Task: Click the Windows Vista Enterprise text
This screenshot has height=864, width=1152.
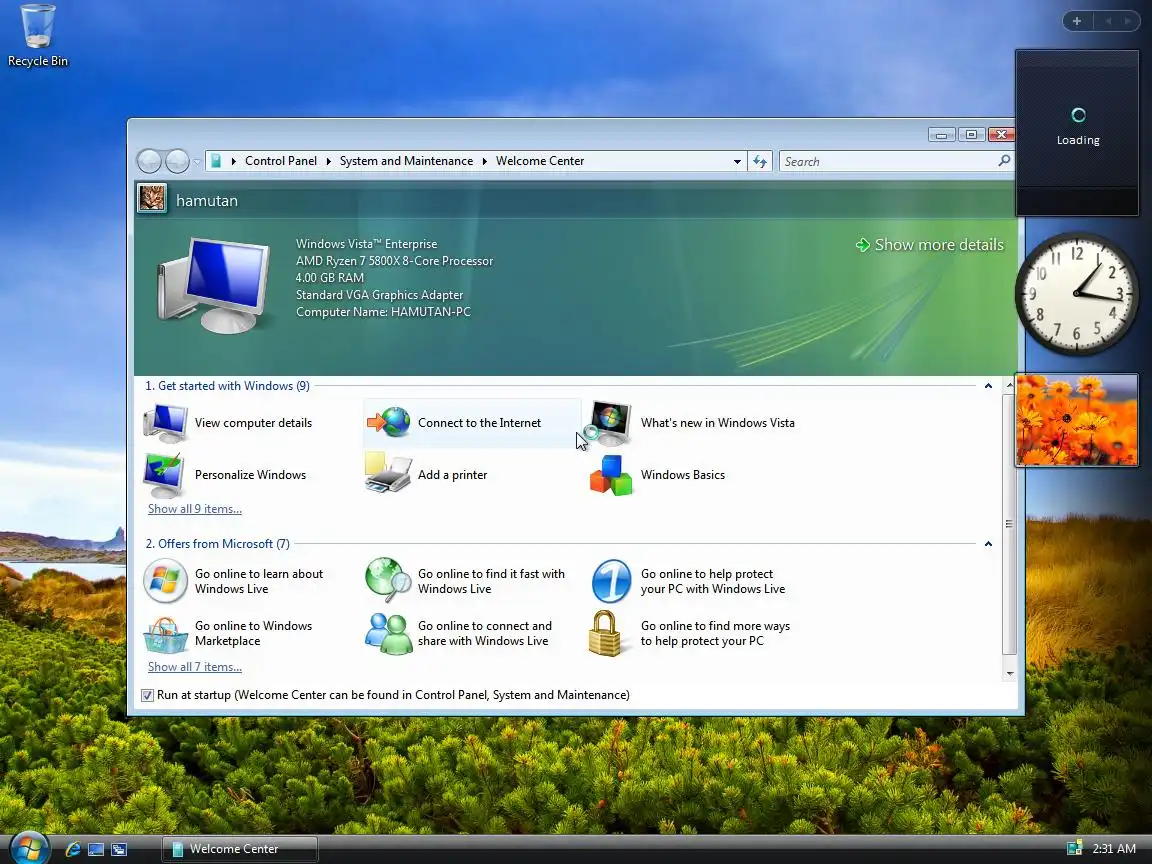Action: 367,244
